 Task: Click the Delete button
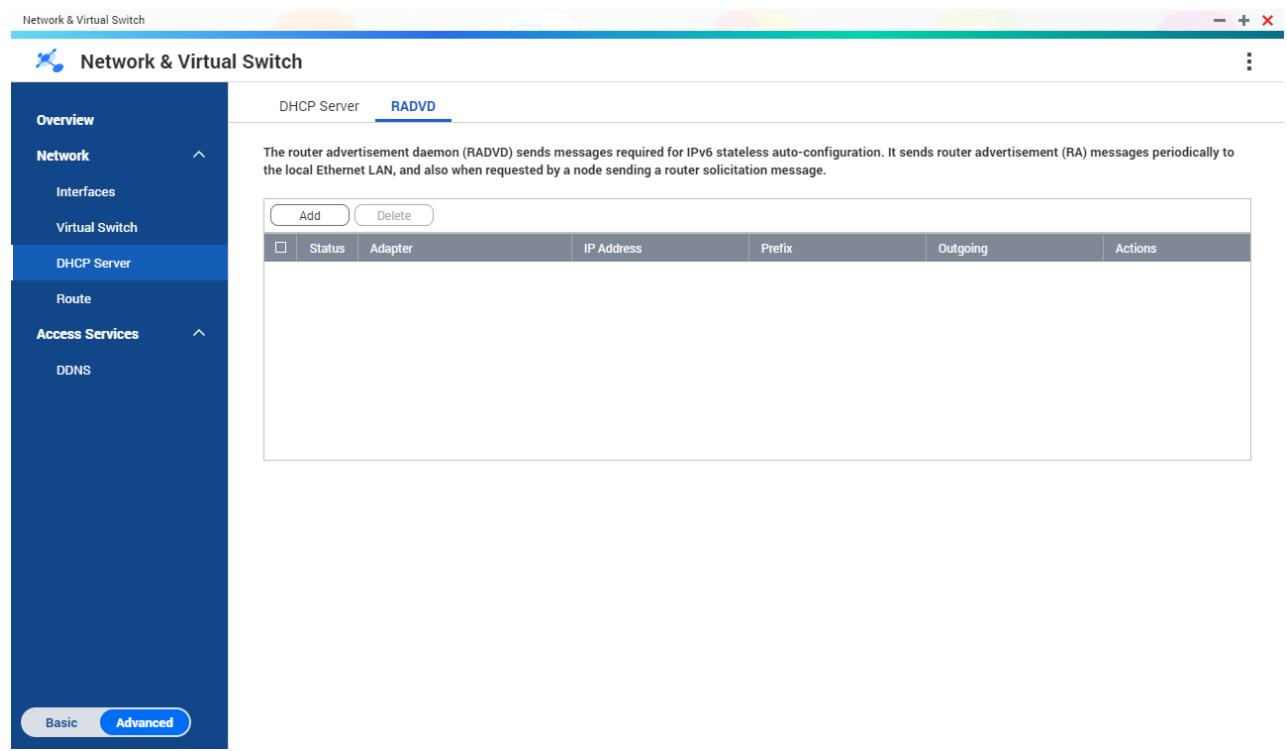tap(393, 214)
